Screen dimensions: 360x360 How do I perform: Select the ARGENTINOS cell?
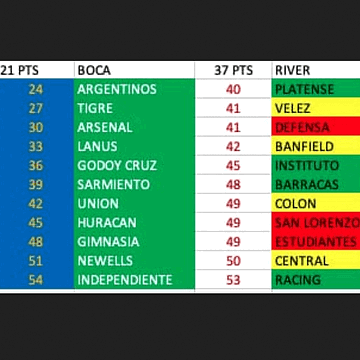pyautogui.click(x=134, y=89)
